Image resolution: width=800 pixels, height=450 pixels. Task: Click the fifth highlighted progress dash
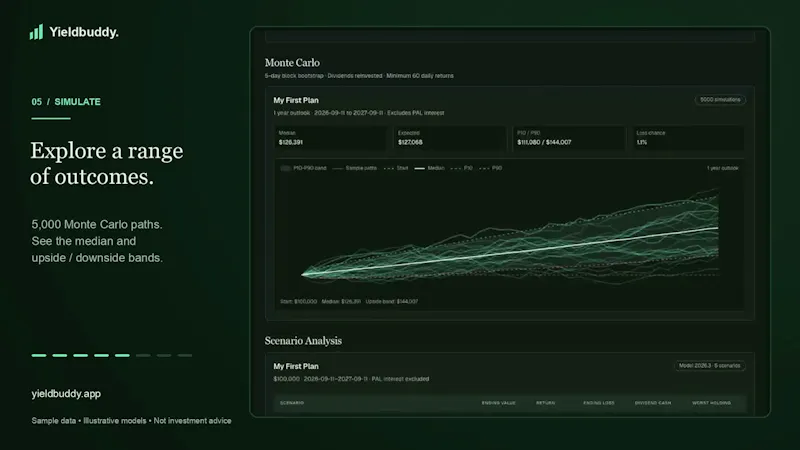pos(122,355)
